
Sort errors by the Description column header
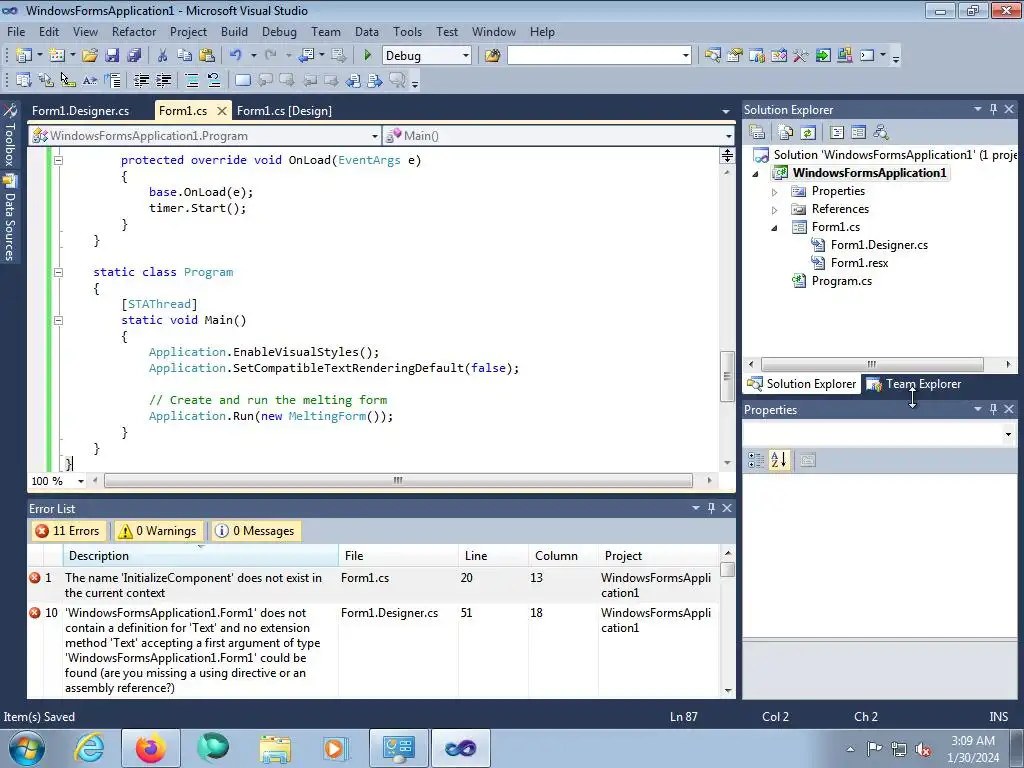click(201, 556)
